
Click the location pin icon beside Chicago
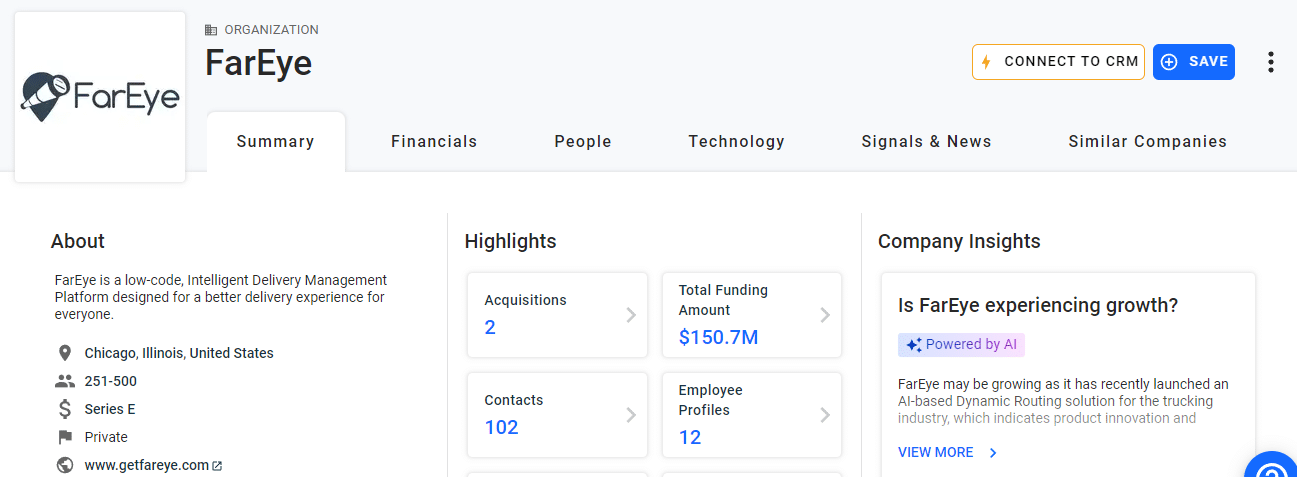coord(65,353)
